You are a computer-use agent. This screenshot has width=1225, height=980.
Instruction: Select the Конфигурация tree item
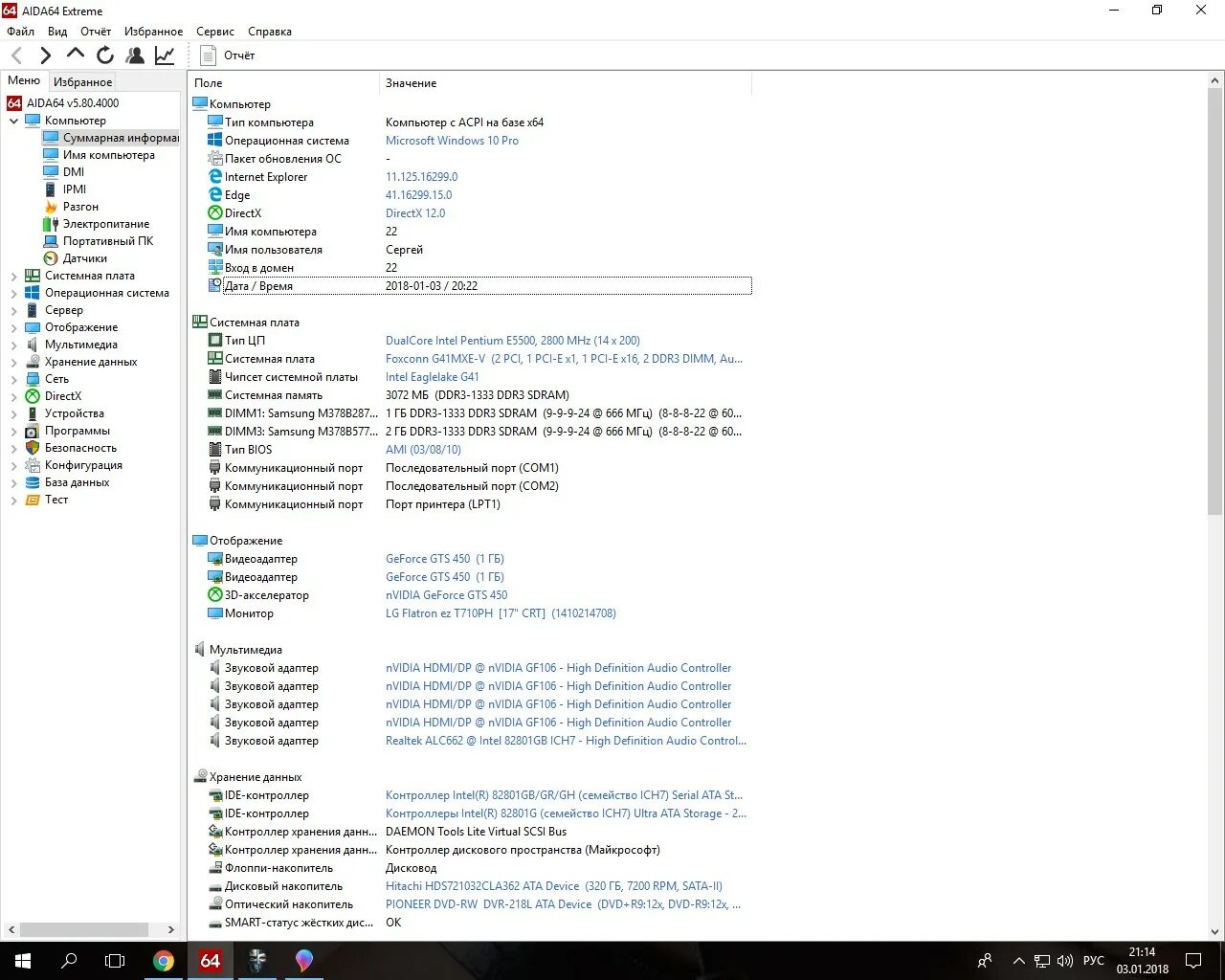coord(73,465)
